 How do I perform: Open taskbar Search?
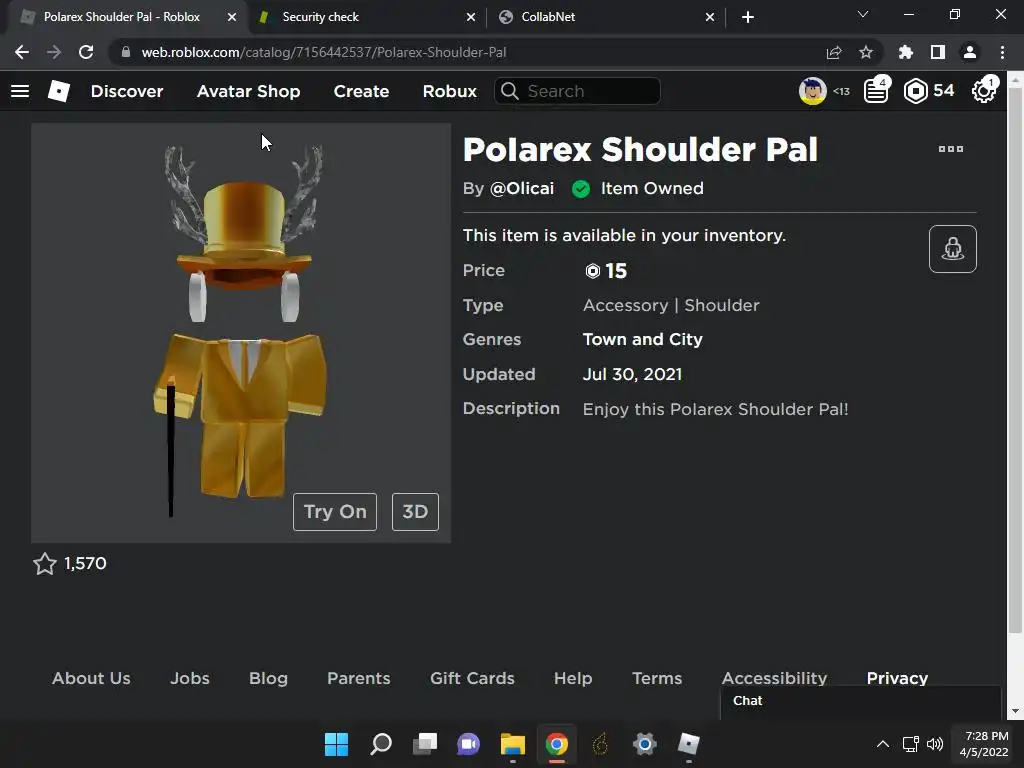coord(381,744)
